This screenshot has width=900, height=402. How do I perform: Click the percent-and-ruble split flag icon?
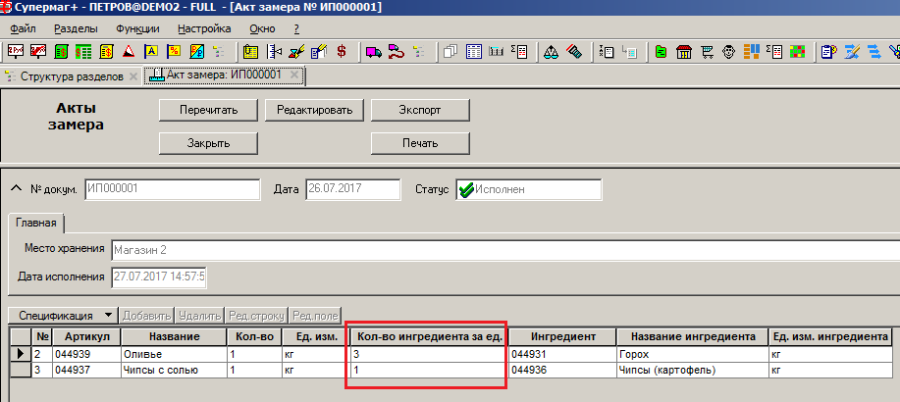[197, 52]
